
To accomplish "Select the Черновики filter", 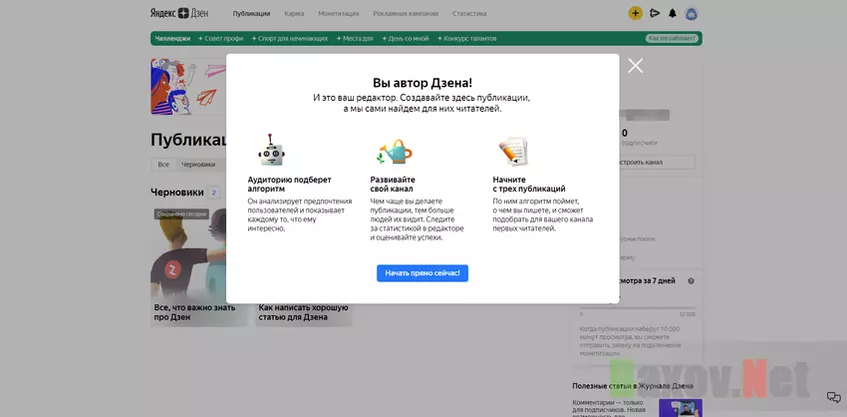I will tap(198, 164).
